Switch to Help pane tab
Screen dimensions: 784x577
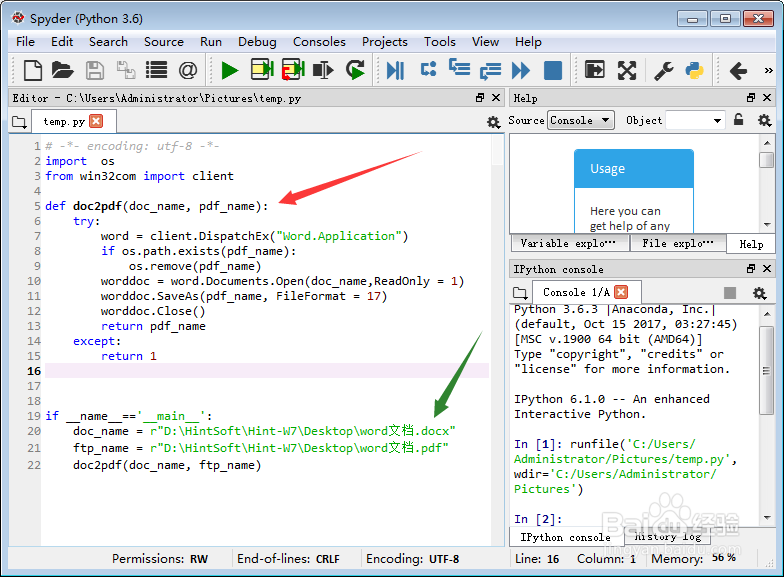(x=751, y=244)
